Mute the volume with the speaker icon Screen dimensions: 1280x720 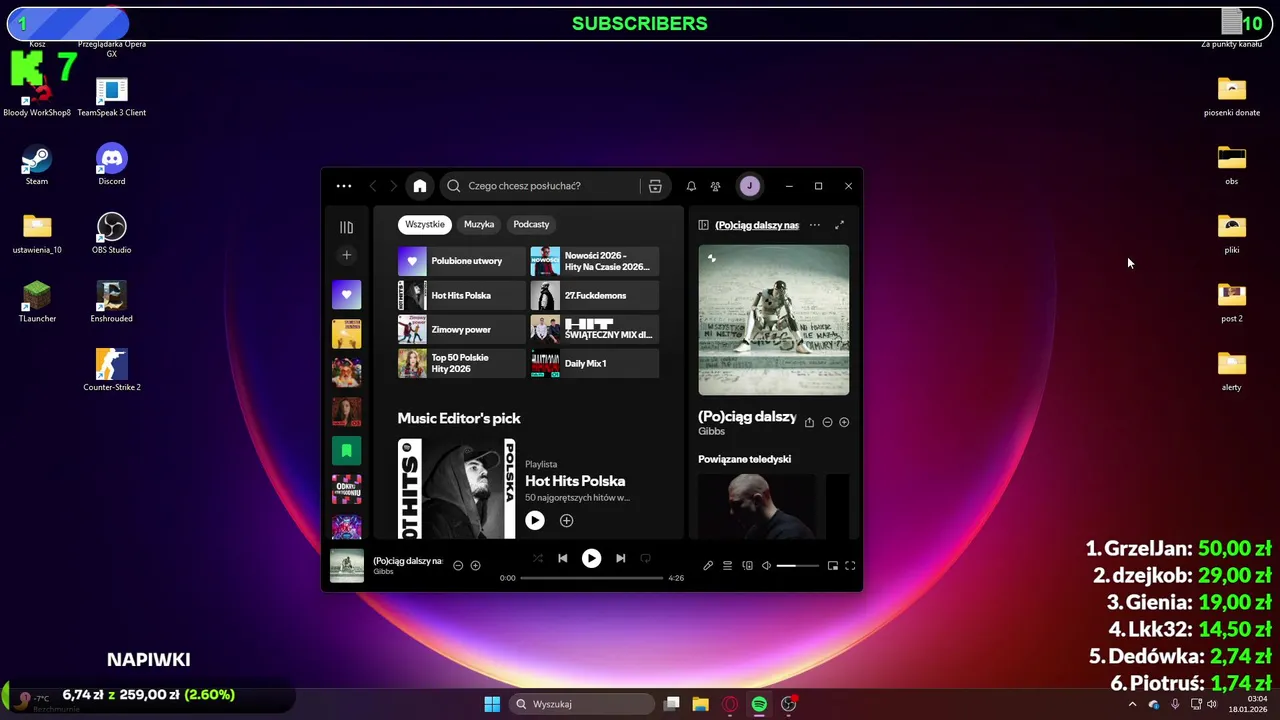767,566
